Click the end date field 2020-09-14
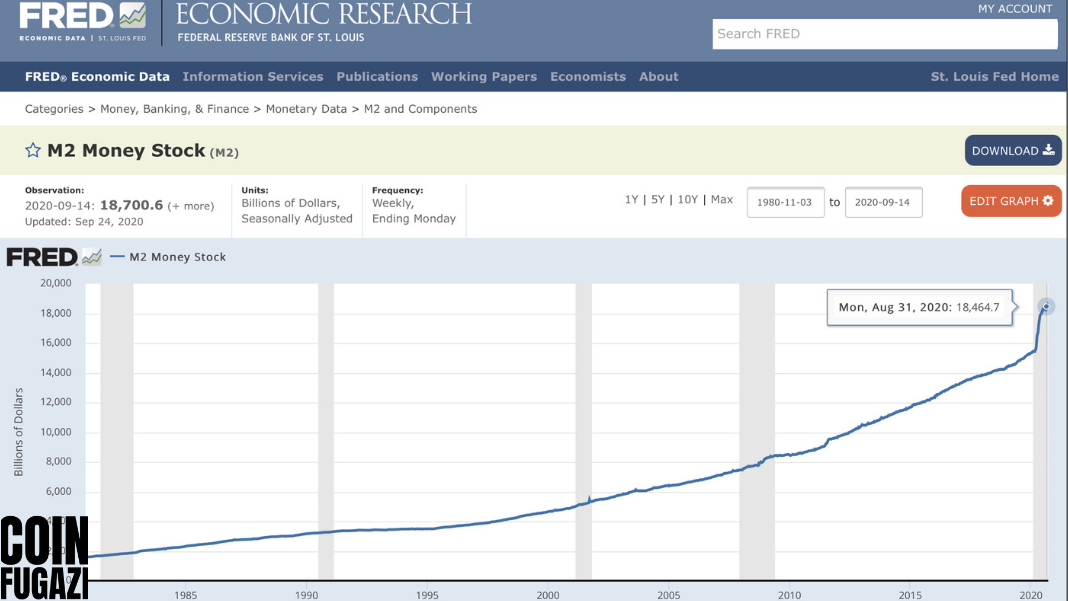Viewport: 1068px width, 601px height. pyautogui.click(x=883, y=202)
